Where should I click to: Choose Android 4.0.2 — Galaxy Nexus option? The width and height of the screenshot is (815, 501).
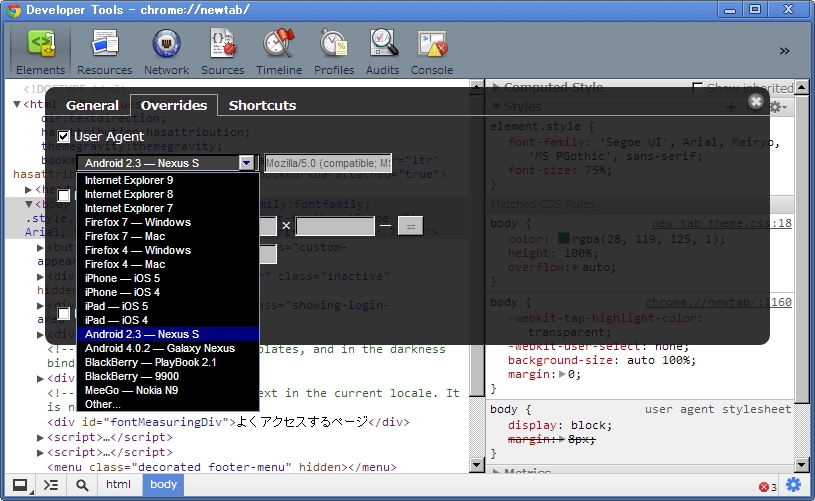tap(159, 348)
